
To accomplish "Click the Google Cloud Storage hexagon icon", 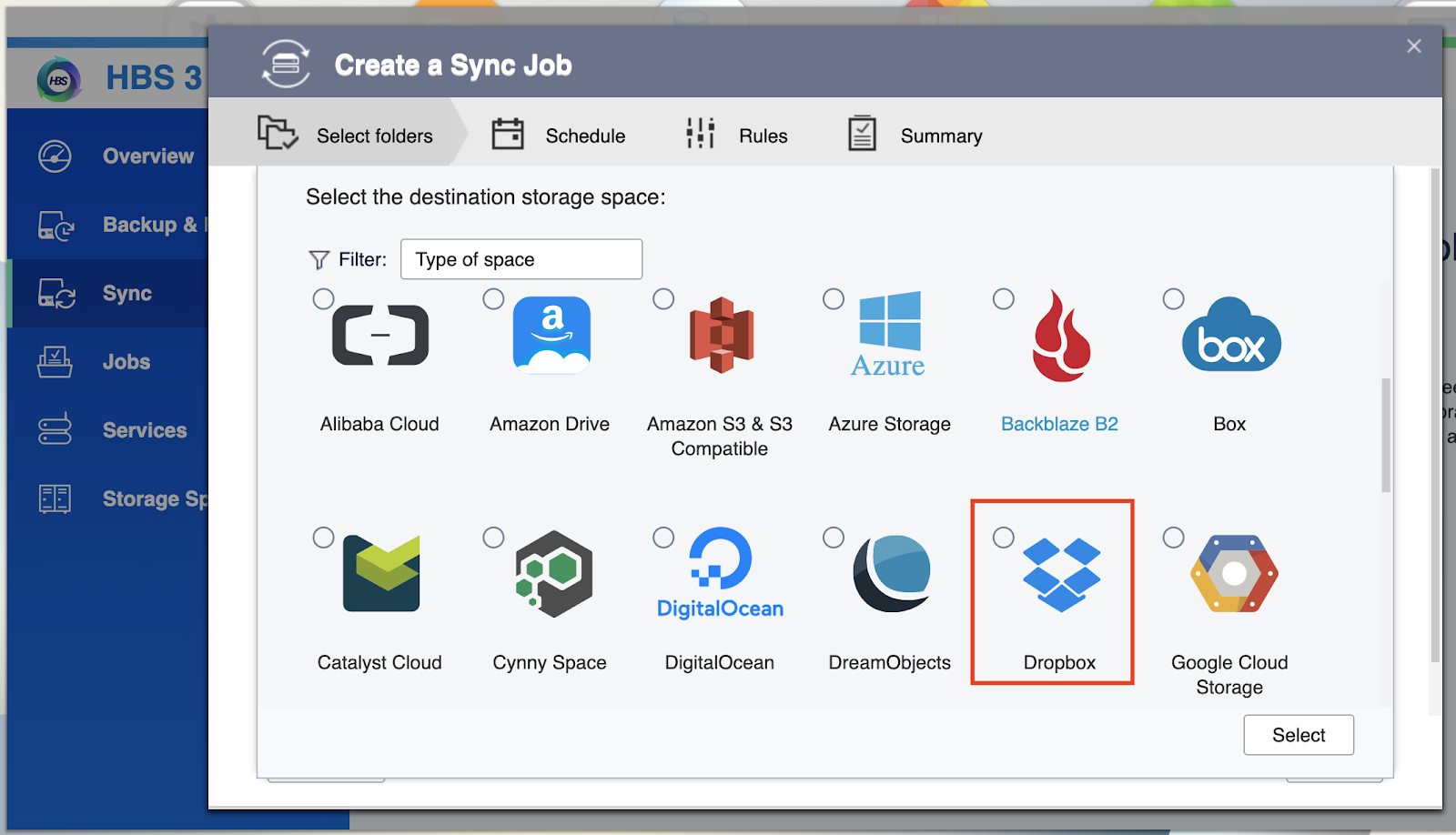I will (1234, 574).
